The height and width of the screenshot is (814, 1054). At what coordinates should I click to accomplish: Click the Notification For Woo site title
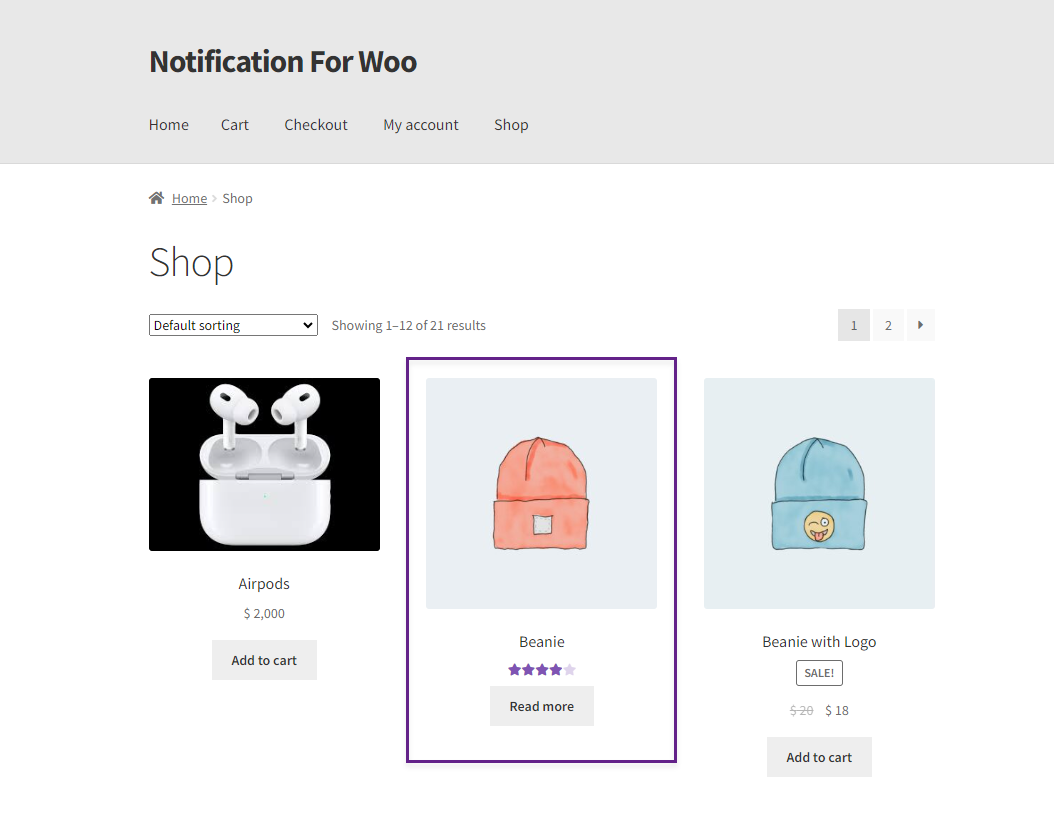pos(283,62)
